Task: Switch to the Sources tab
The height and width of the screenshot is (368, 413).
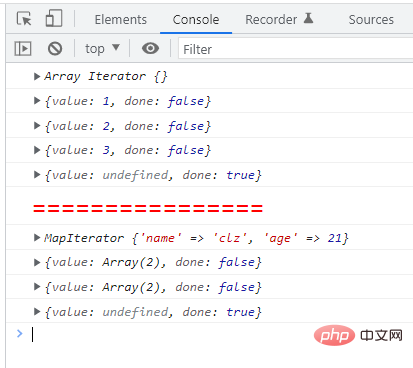Action: tap(371, 19)
